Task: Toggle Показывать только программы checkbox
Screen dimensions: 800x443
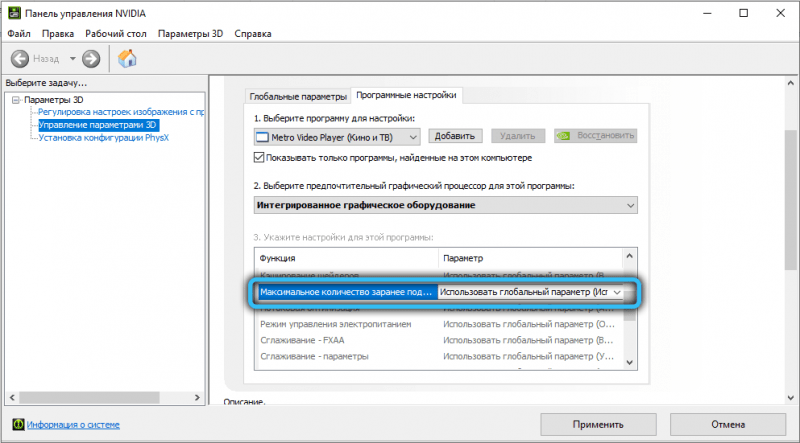Action: click(x=259, y=158)
